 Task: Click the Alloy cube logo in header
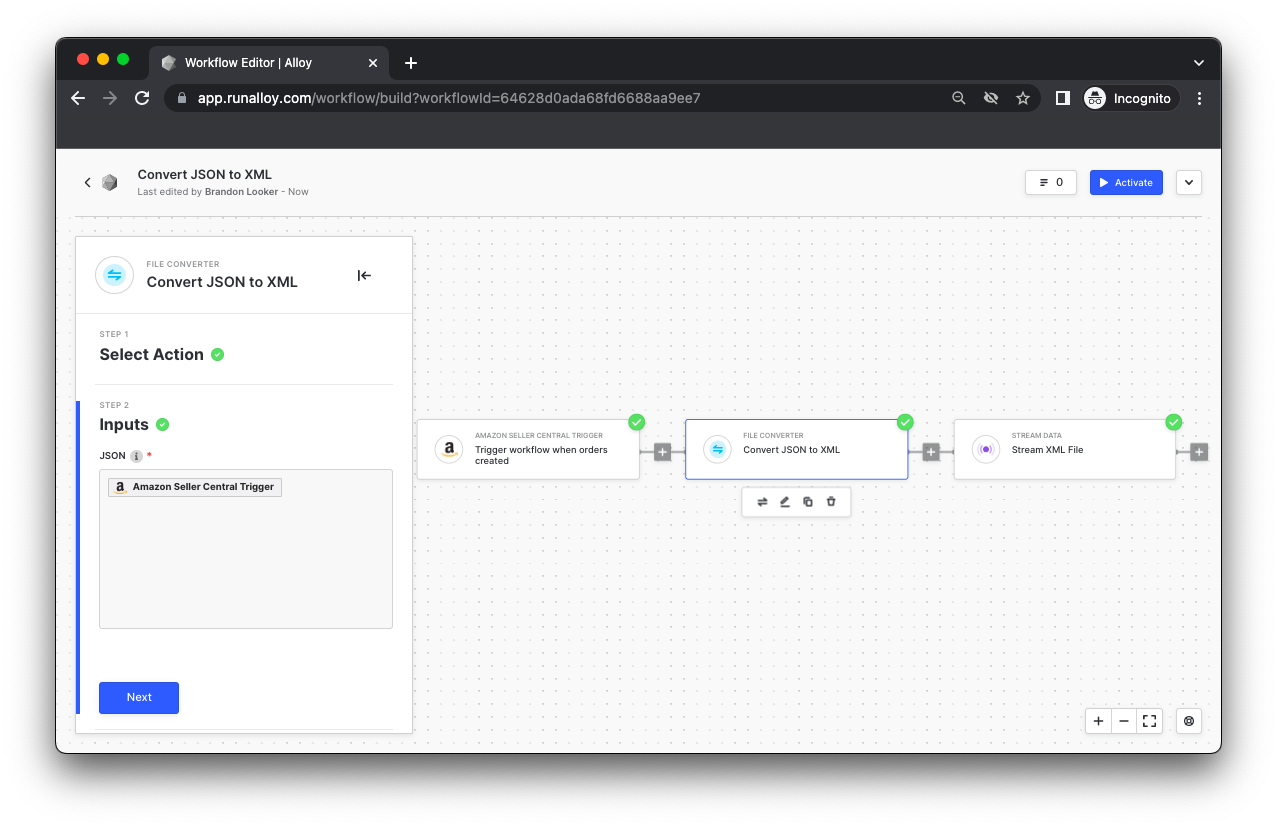(x=110, y=182)
